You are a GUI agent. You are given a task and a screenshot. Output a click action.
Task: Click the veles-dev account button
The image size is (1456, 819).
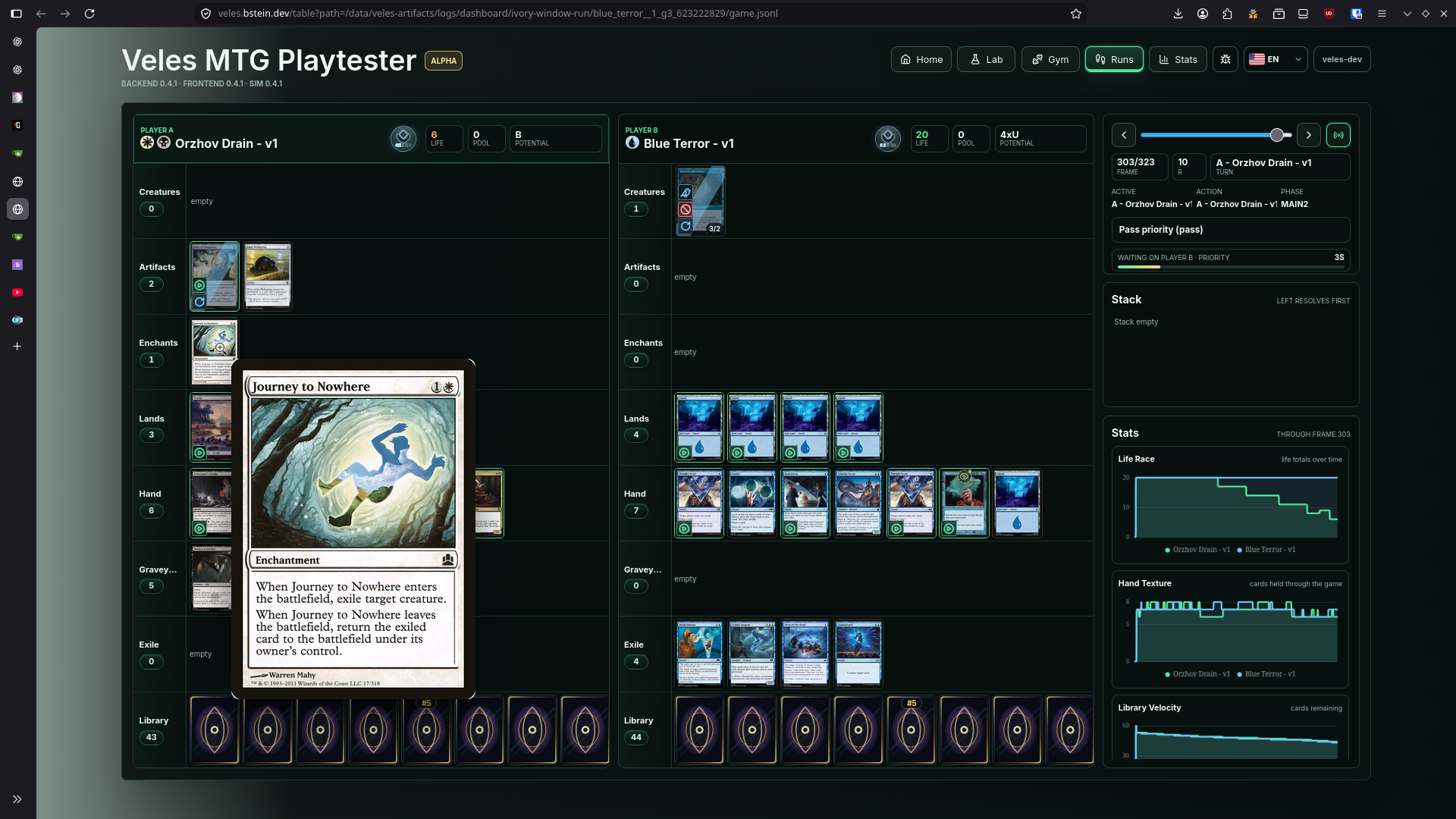pyautogui.click(x=1341, y=59)
